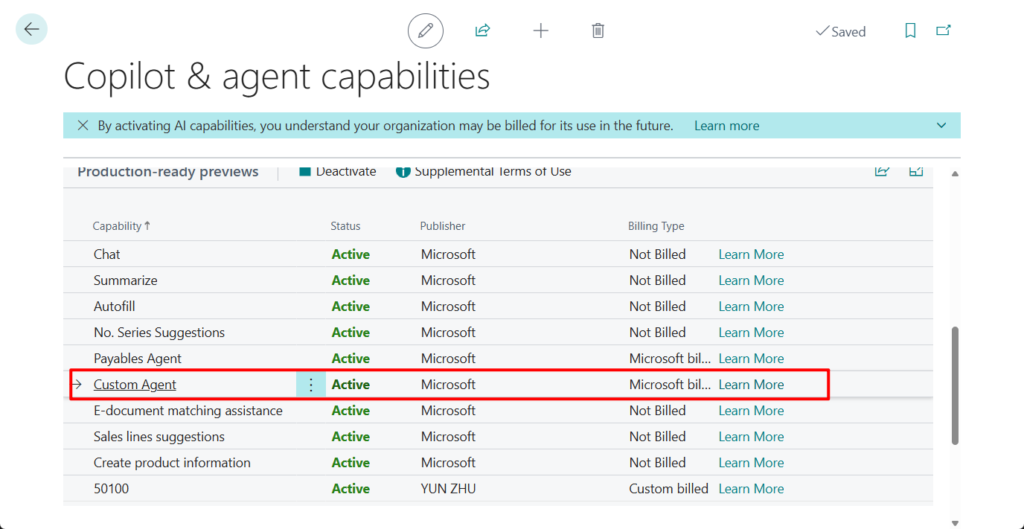Image resolution: width=1024 pixels, height=529 pixels.
Task: Open page in new window icon
Action: tap(943, 31)
